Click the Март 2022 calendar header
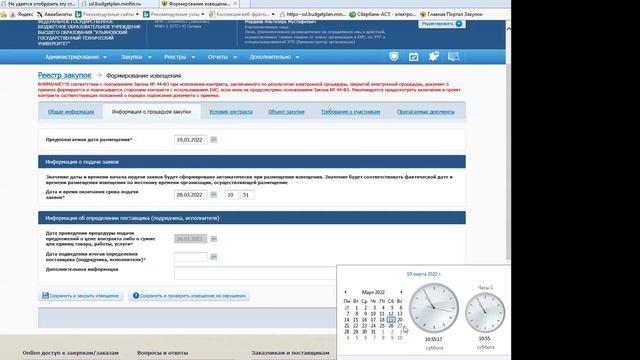 pyautogui.click(x=373, y=292)
